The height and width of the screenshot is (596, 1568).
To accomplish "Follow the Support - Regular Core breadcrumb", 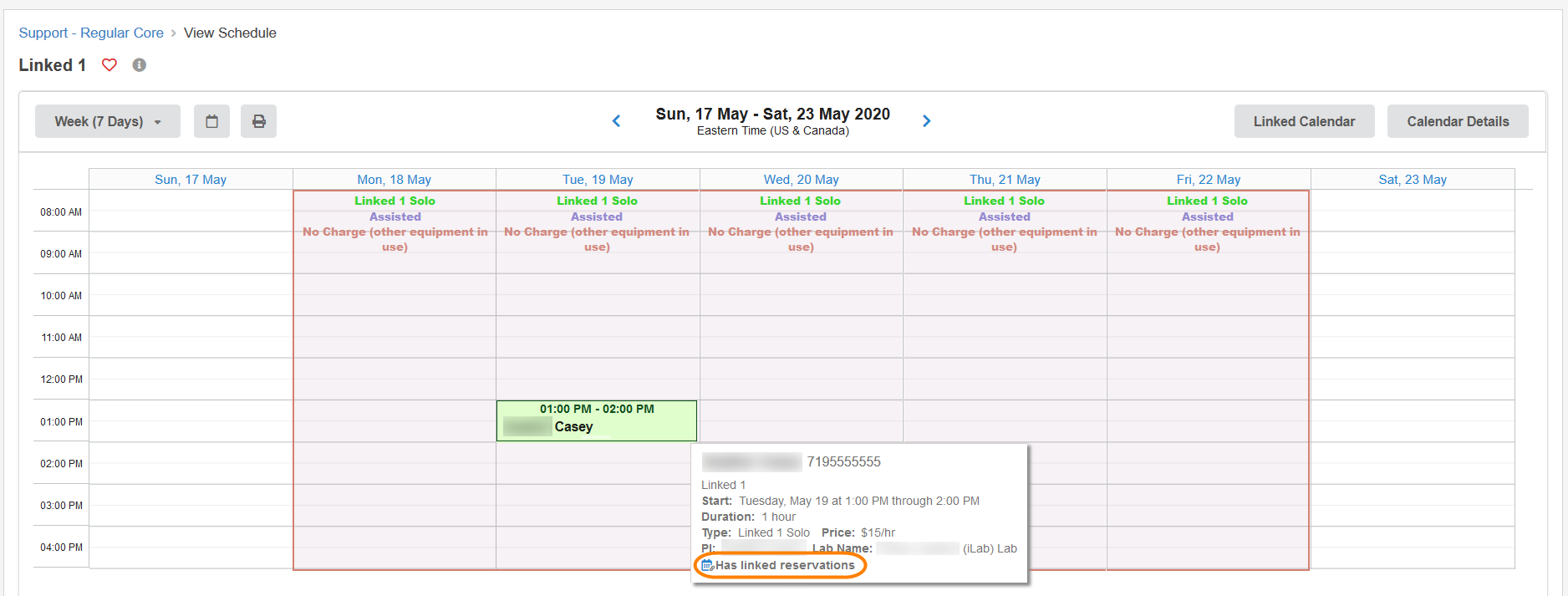I will (x=91, y=33).
